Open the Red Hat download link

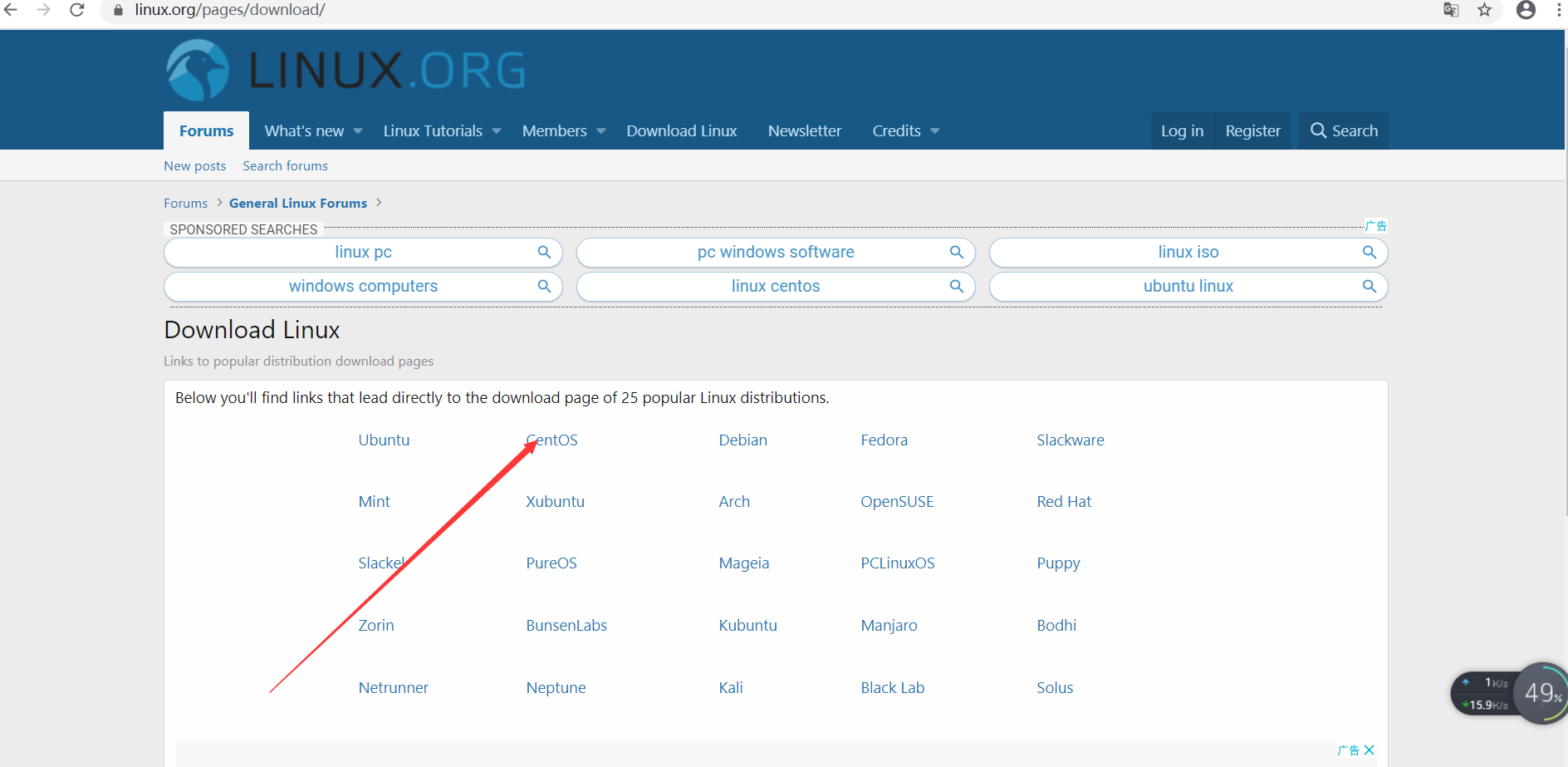[x=1064, y=501]
